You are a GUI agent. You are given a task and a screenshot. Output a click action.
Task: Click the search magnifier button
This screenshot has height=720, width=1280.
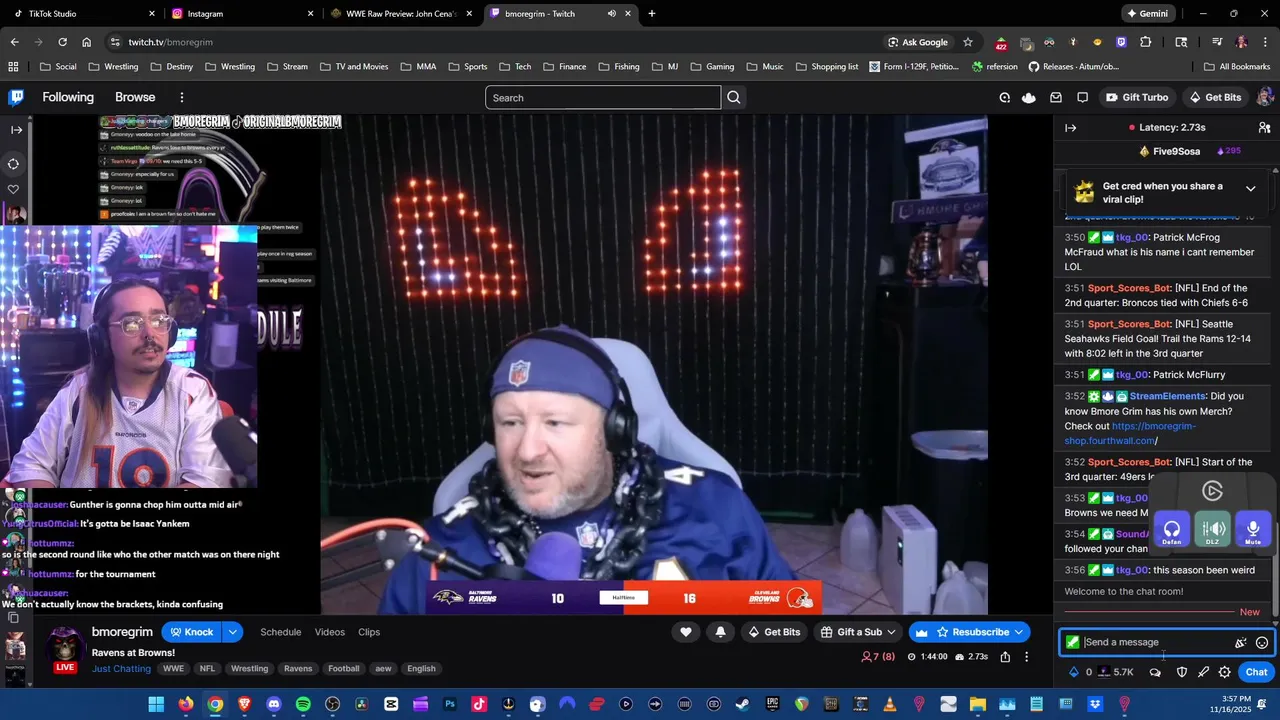[x=734, y=97]
